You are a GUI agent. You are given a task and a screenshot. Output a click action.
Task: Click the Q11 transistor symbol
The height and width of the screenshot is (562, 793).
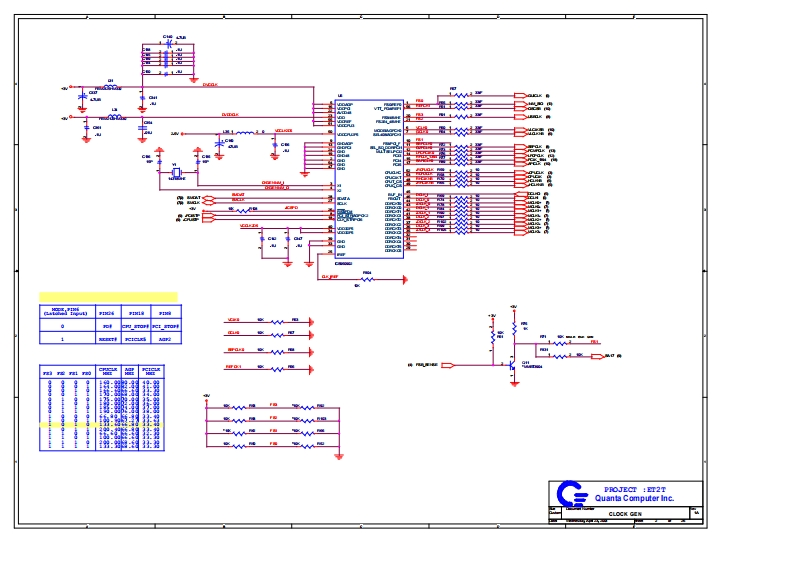tap(513, 363)
